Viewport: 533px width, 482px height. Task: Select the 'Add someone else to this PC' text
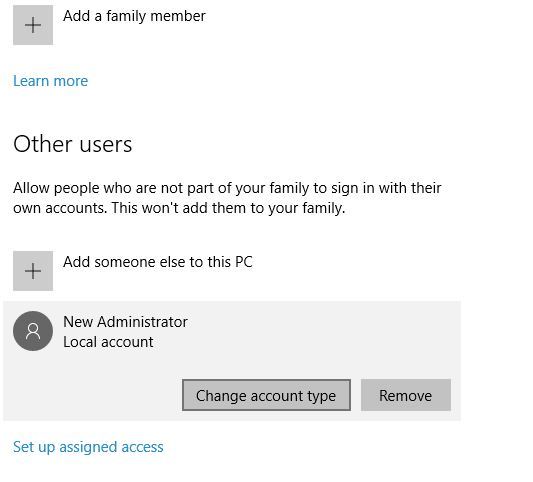coord(158,262)
